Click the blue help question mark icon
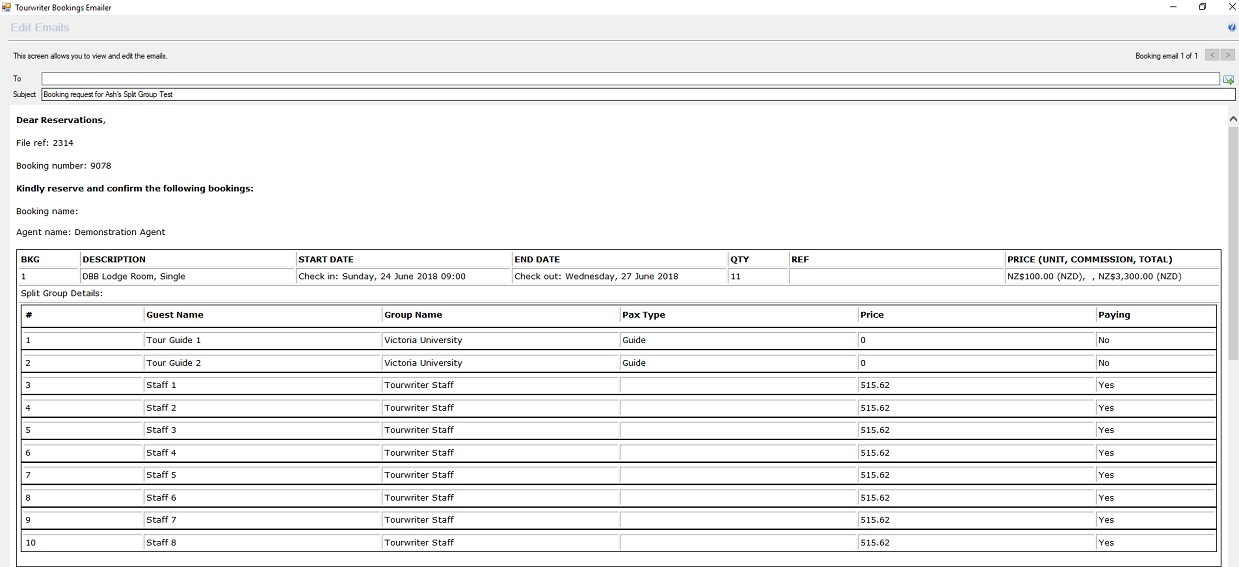This screenshot has height=567, width=1239. click(x=1232, y=28)
